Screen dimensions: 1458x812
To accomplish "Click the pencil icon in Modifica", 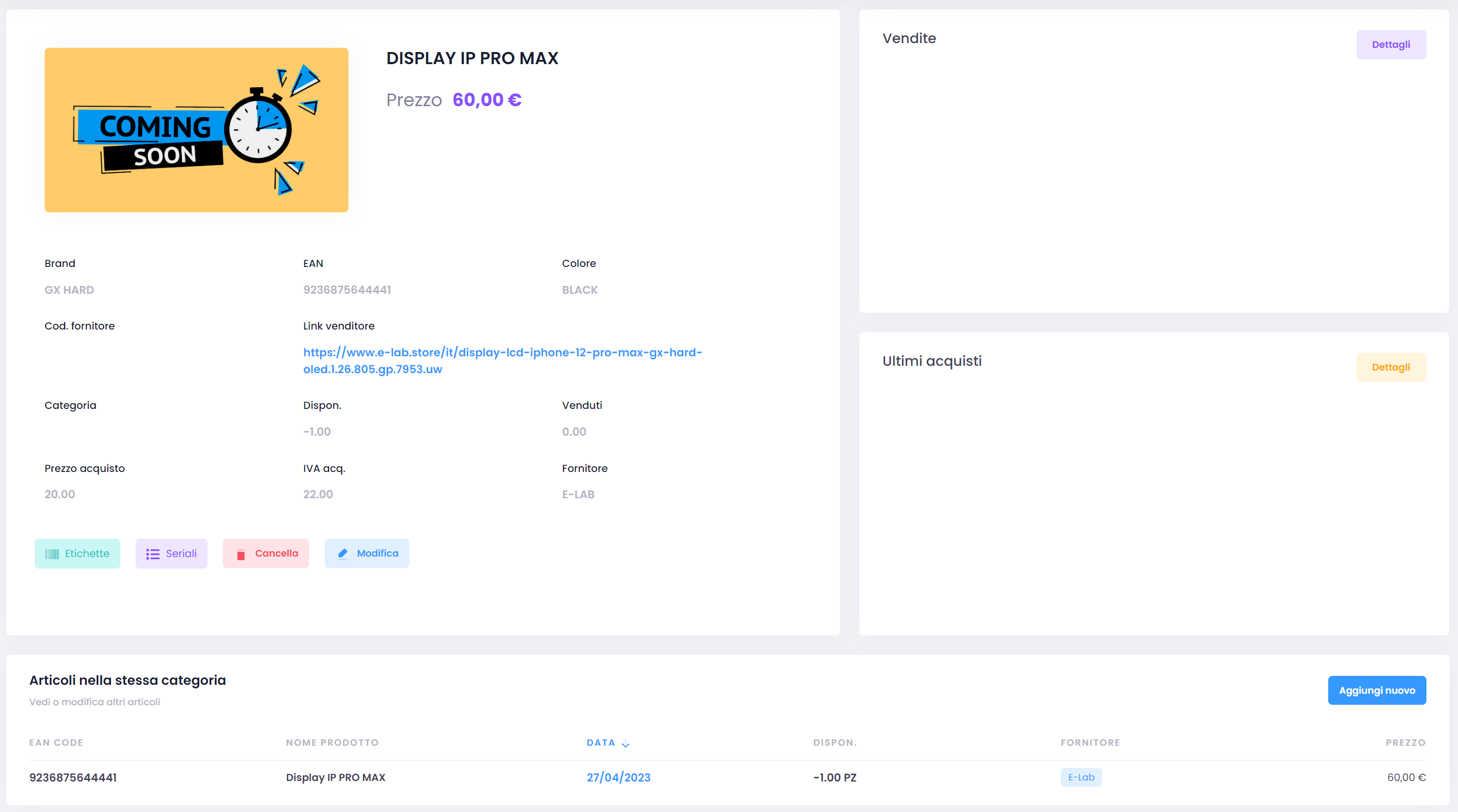I will coord(343,553).
